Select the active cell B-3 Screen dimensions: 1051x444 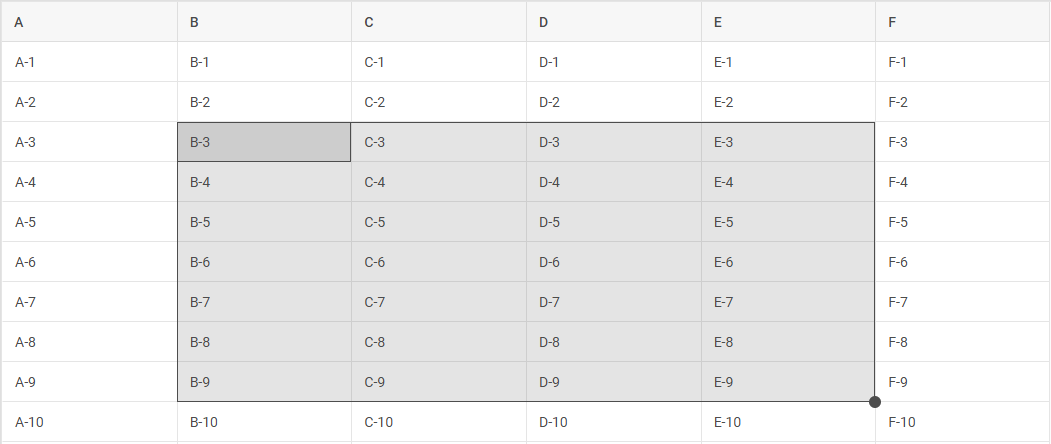point(264,142)
